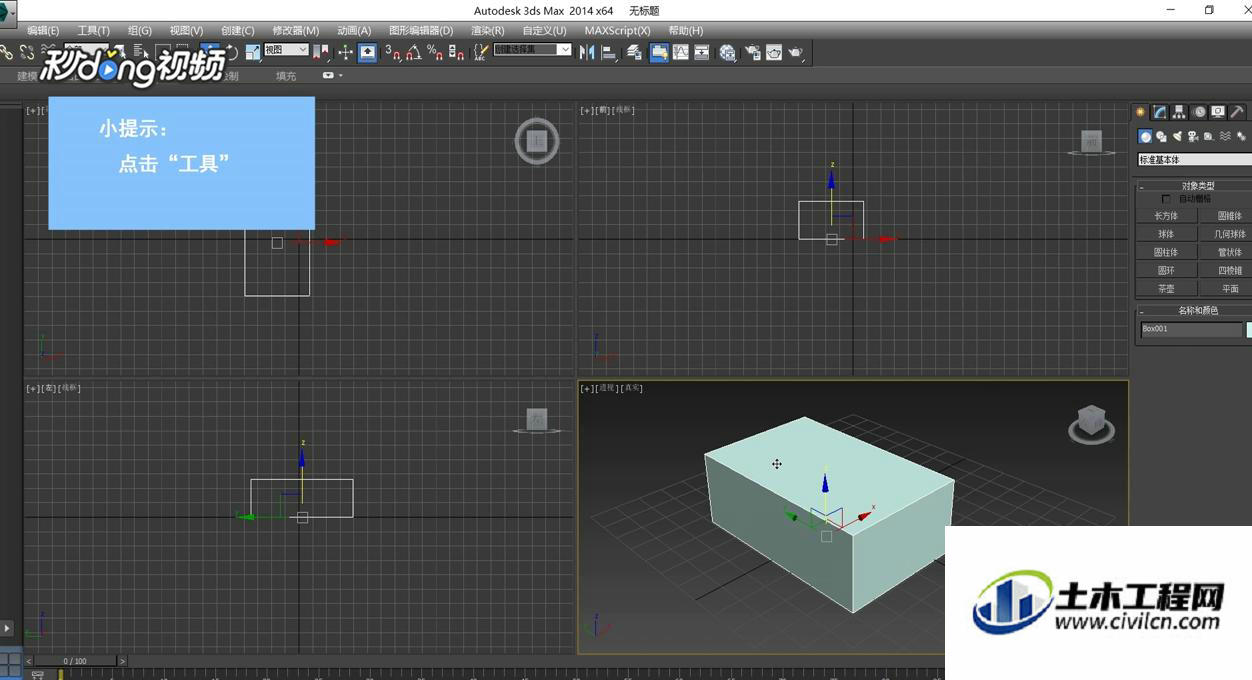The height and width of the screenshot is (680, 1252).
Task: Click the Align tool icon
Action: [609, 52]
